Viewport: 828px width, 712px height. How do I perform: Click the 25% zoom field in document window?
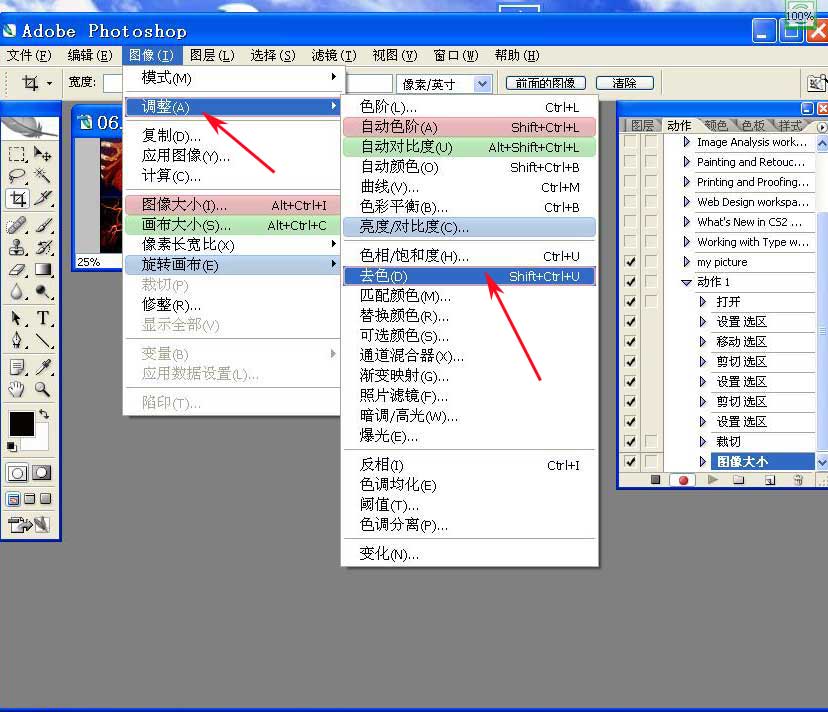98,262
